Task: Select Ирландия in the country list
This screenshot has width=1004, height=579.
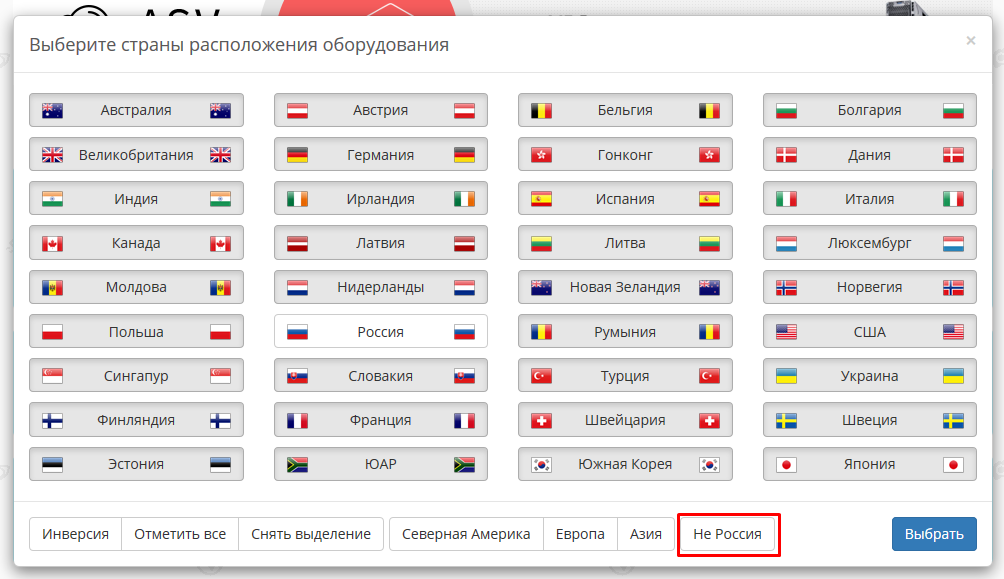Action: pos(381,199)
